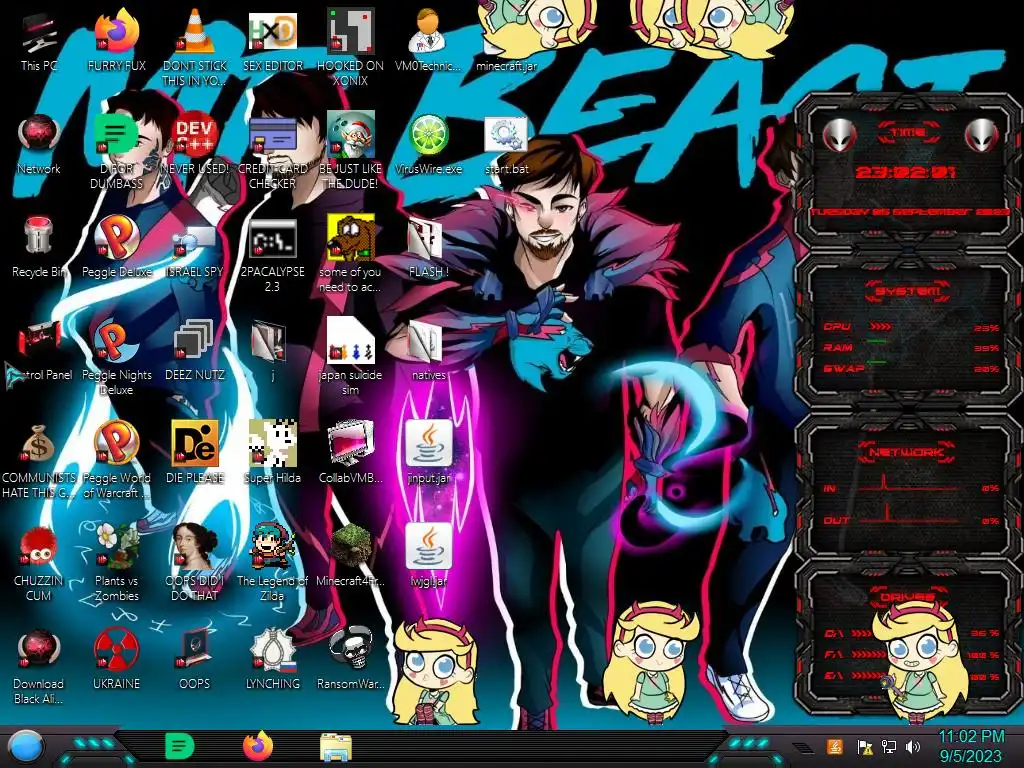
Task: Select the Peggle World of Warcraft shortcut
Action: pos(117,444)
